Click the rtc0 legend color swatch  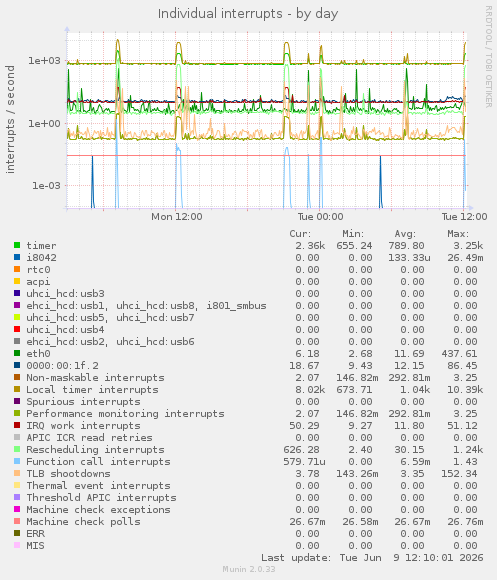click(17, 269)
